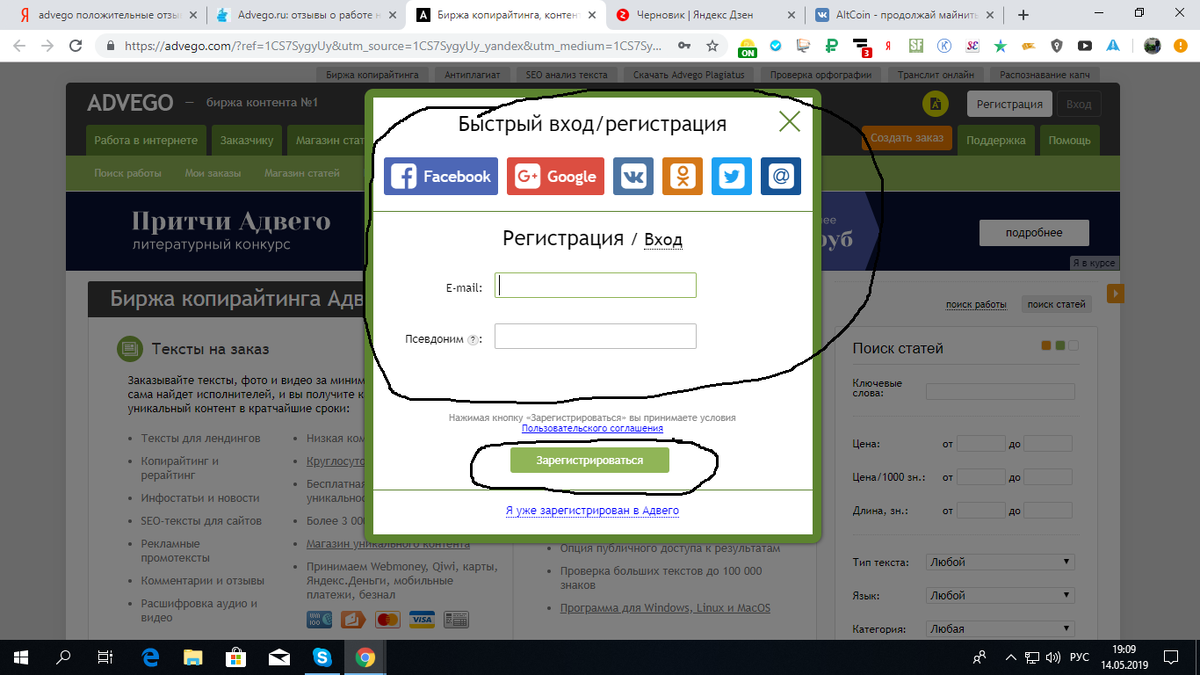This screenshot has height=675, width=1200.
Task: Click the green Зарегистрироваться button
Action: coord(589,460)
